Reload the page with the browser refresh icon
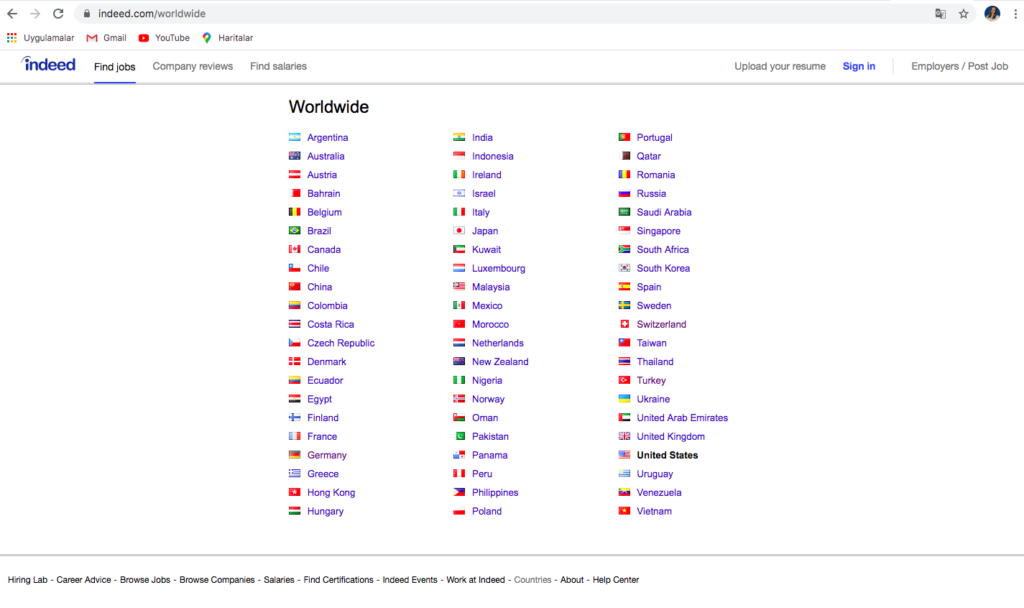 [x=58, y=14]
